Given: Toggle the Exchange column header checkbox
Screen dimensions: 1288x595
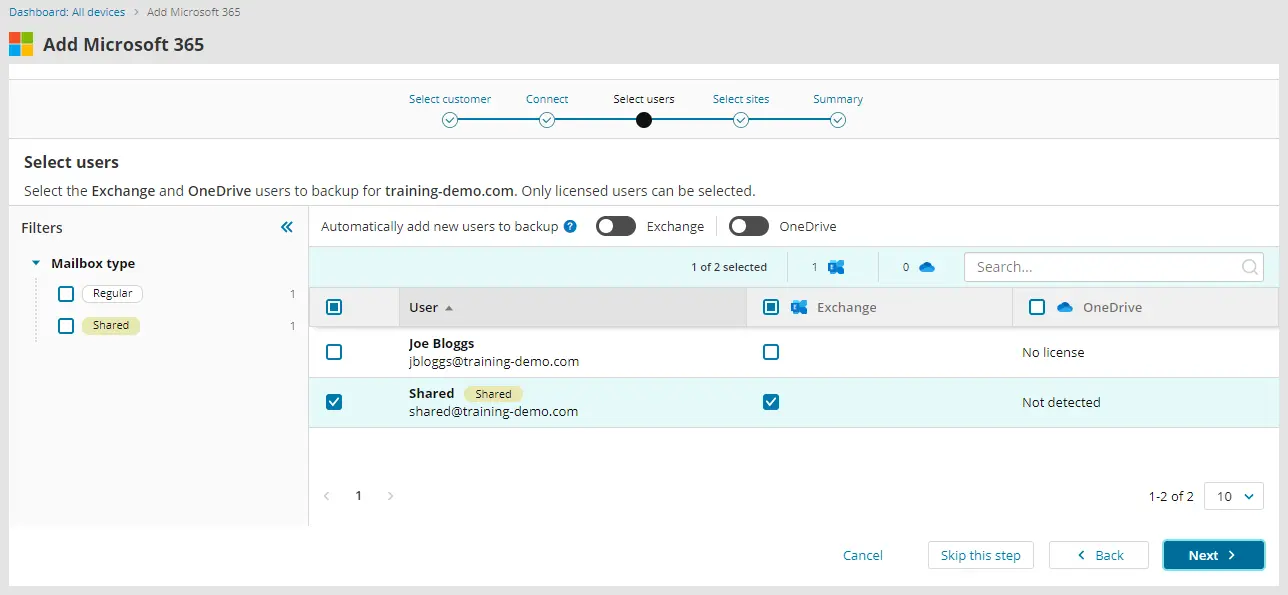Looking at the screenshot, I should (x=771, y=307).
